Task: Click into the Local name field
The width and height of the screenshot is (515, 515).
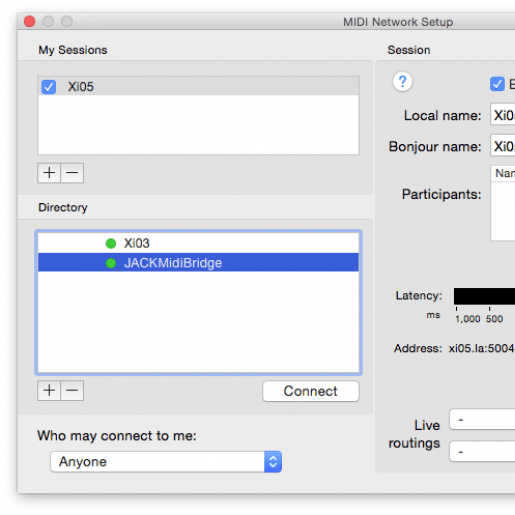Action: 503,115
